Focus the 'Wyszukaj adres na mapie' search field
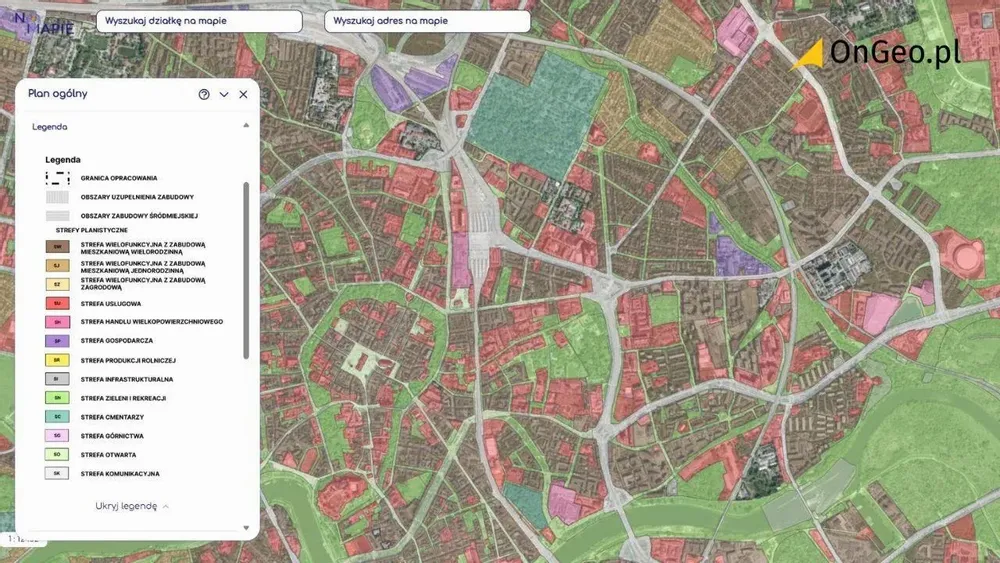Viewport: 1000px width, 563px height. pos(427,21)
